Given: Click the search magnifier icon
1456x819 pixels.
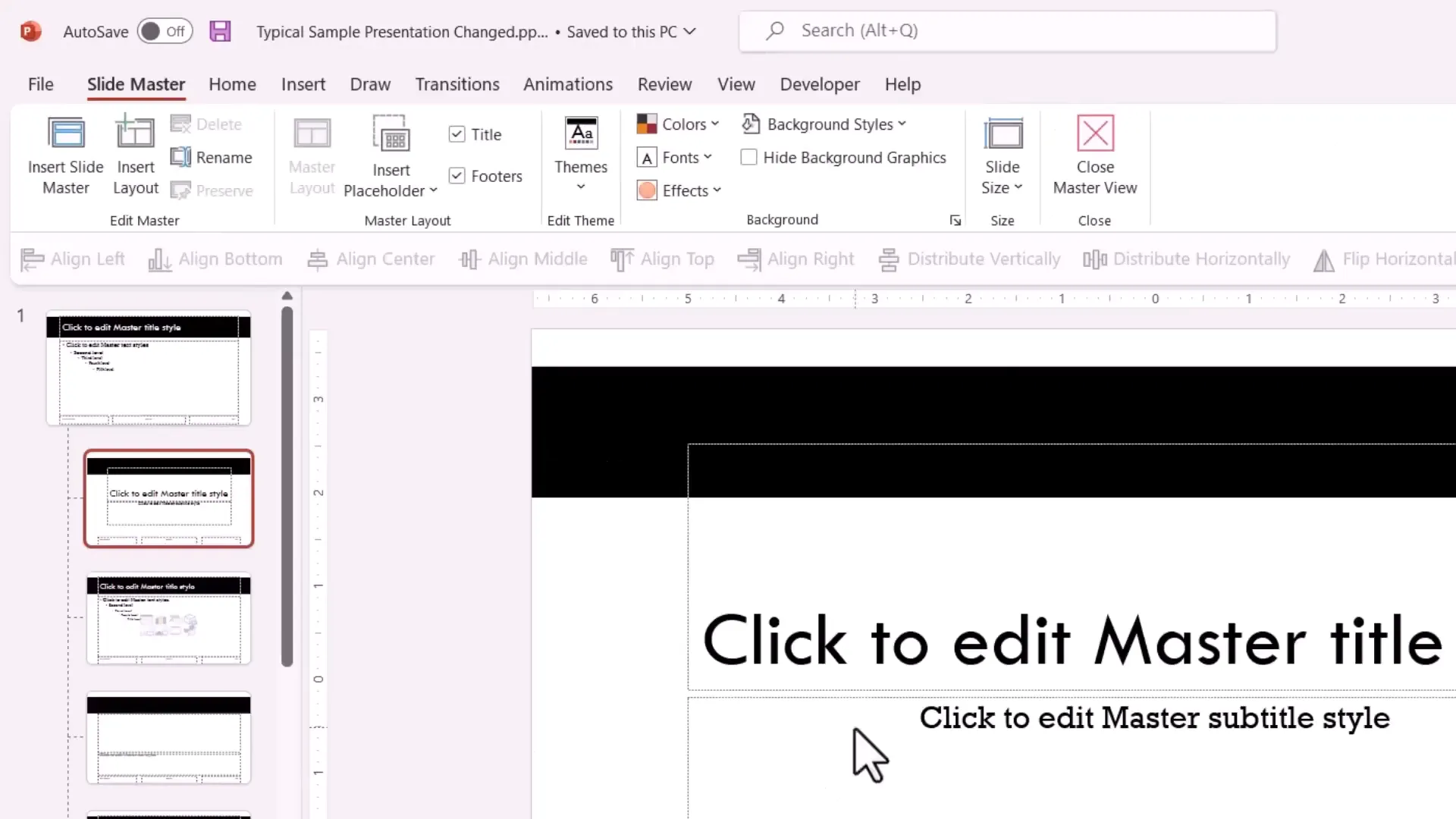Looking at the screenshot, I should (774, 31).
